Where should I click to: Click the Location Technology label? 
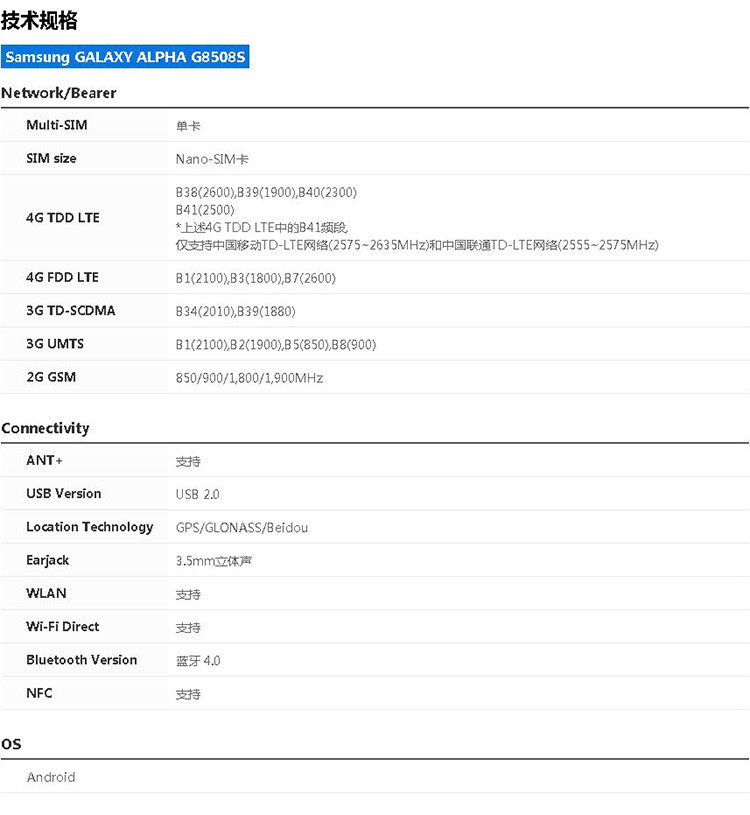tap(89, 527)
